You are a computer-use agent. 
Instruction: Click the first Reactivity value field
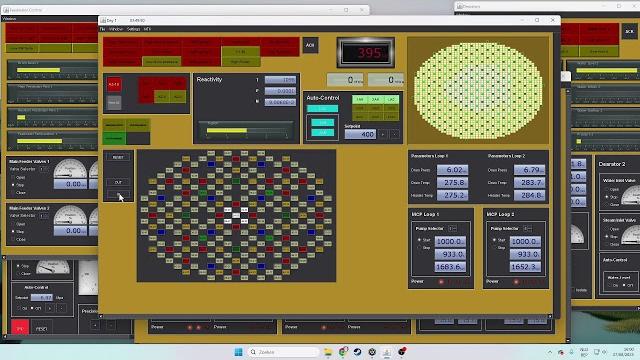(x=280, y=80)
